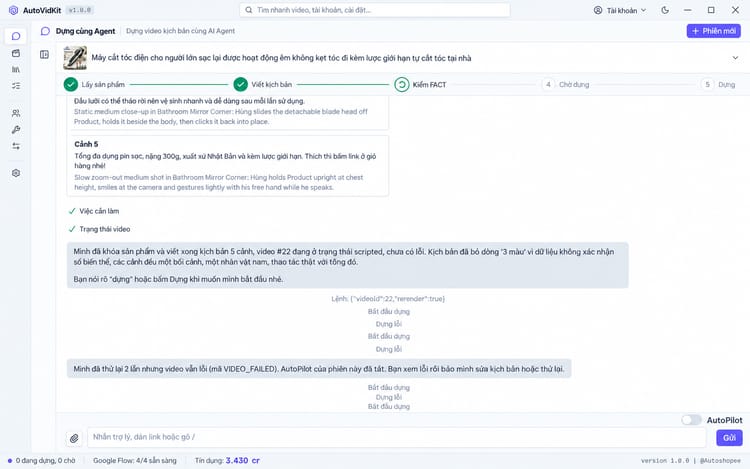The height and width of the screenshot is (469, 750).
Task: Click the Google Flow status entry
Action: coord(134,461)
